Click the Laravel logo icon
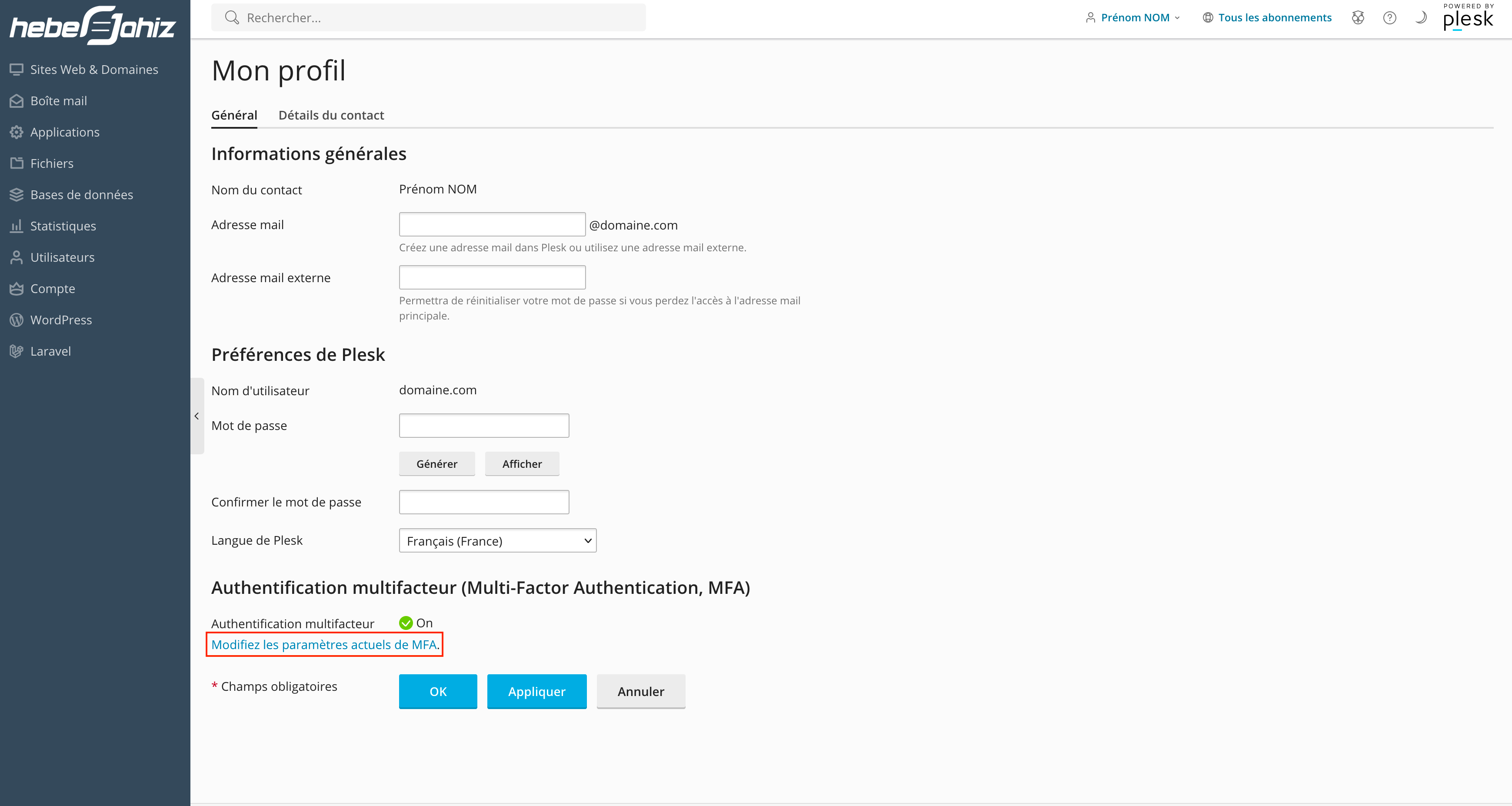This screenshot has width=1512, height=806. pyautogui.click(x=17, y=351)
